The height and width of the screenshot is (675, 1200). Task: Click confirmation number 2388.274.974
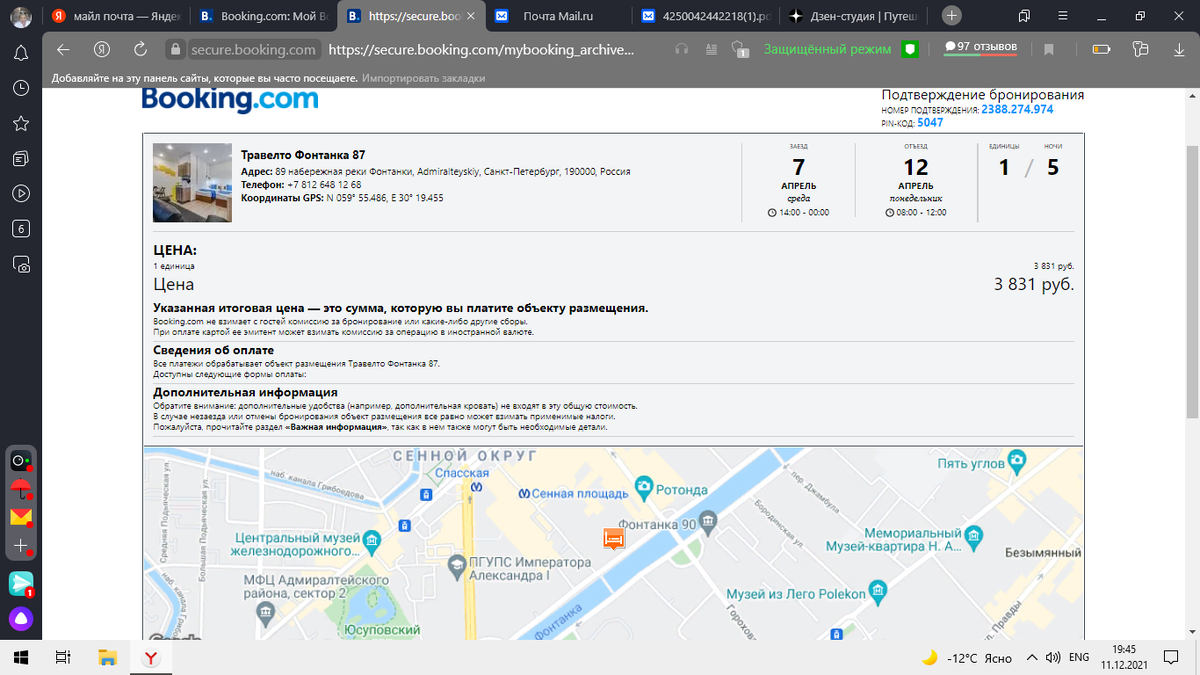pyautogui.click(x=1017, y=110)
